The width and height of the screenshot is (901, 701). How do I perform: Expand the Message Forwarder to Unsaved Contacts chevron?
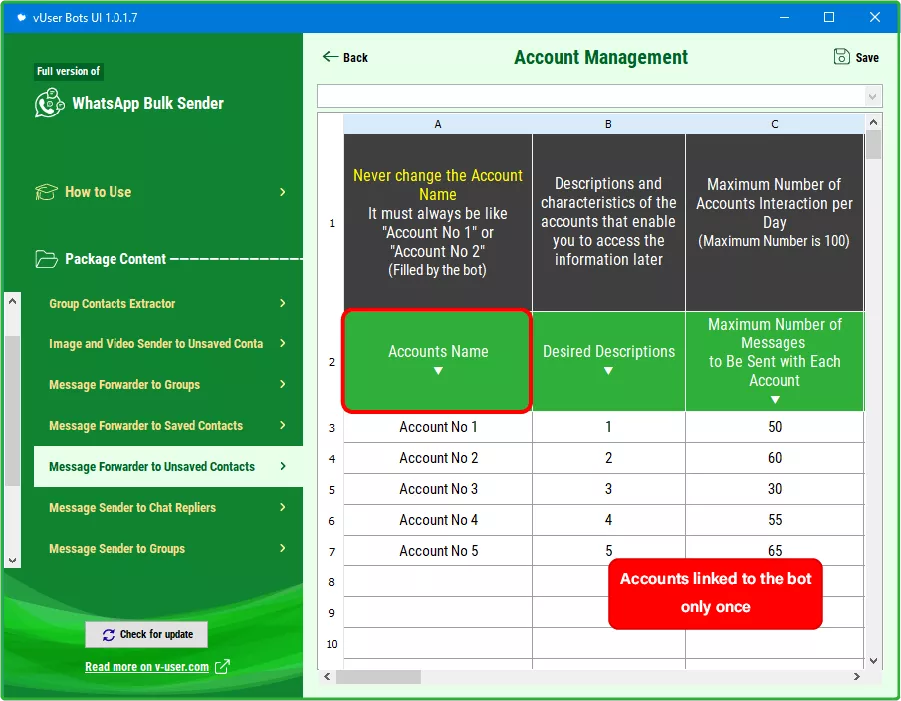coord(283,466)
